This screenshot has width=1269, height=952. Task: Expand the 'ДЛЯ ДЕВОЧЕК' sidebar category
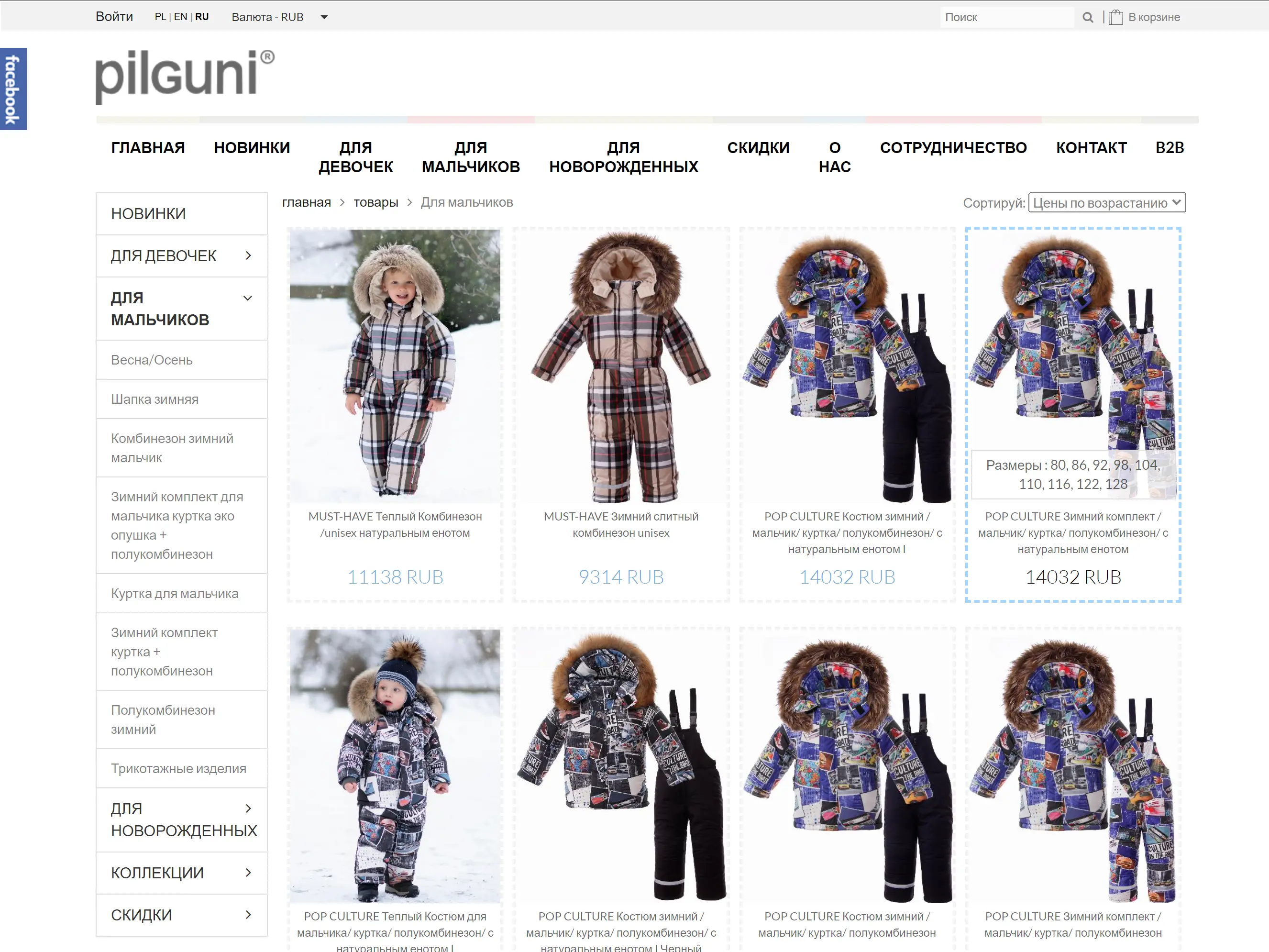(247, 256)
